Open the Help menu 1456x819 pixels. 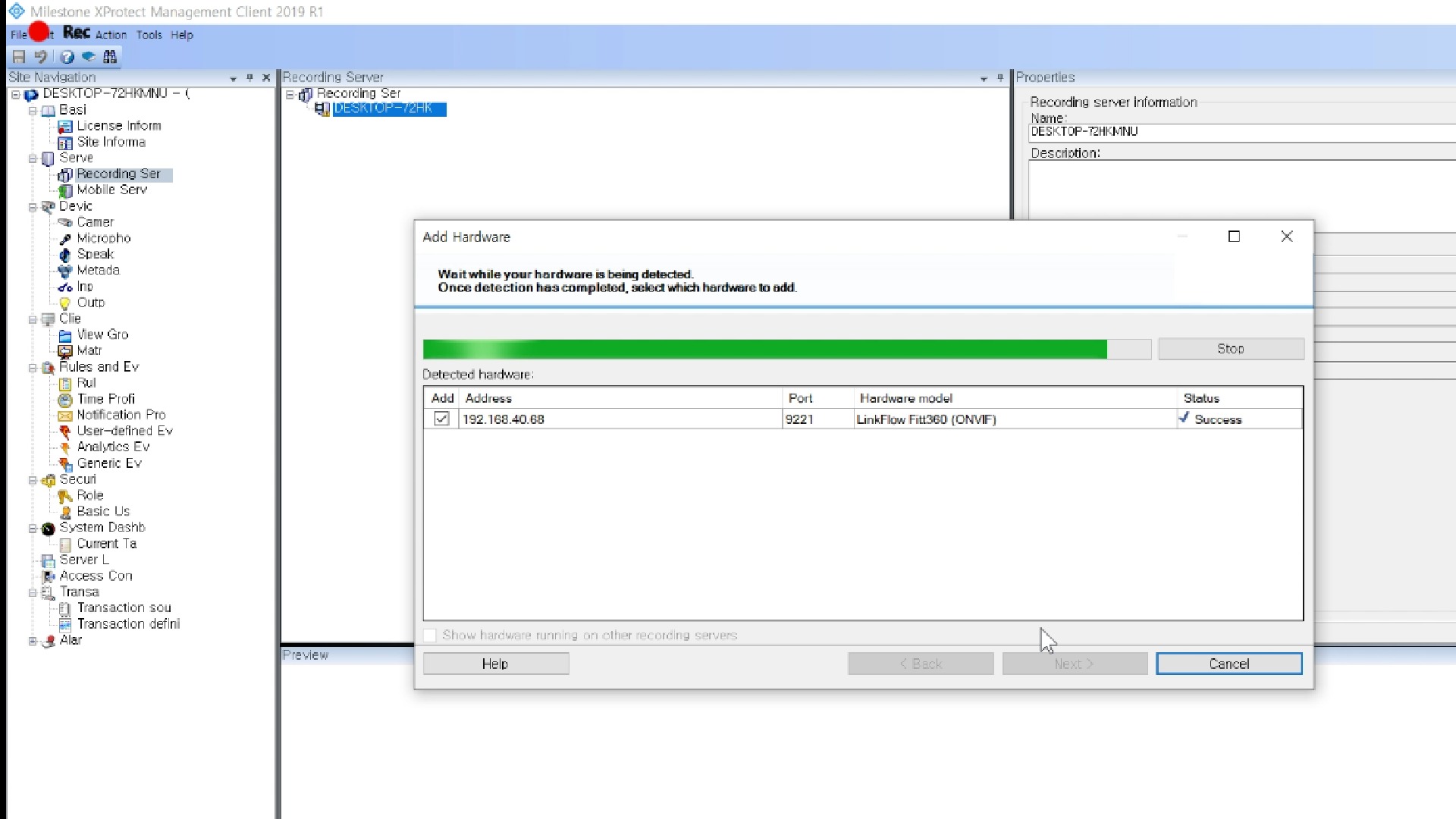[182, 35]
